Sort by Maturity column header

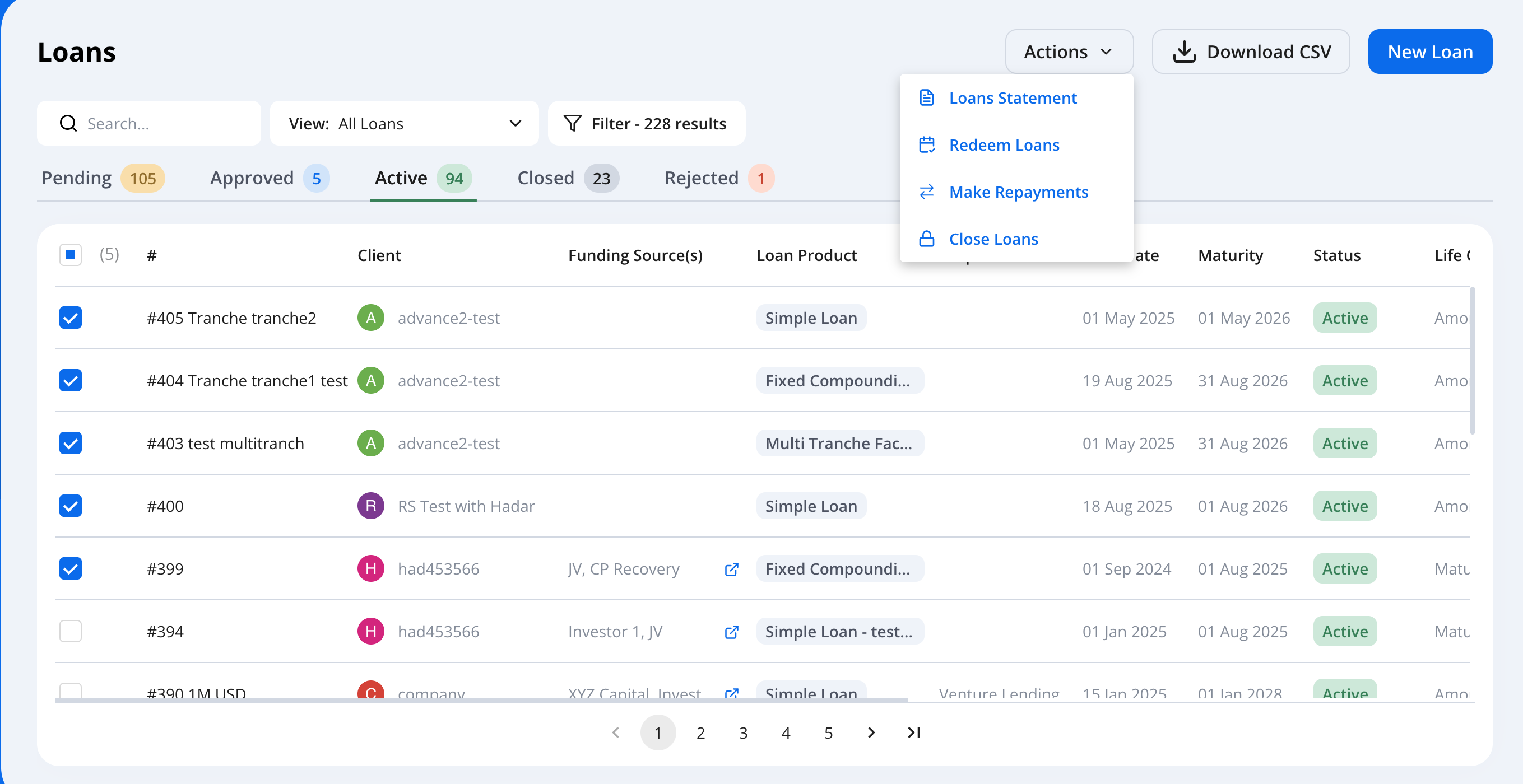tap(1230, 255)
